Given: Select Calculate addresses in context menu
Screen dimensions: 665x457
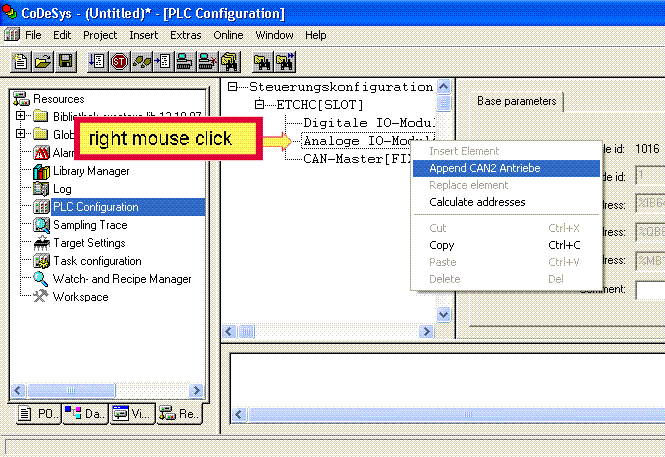Looking at the screenshot, I should [476, 202].
